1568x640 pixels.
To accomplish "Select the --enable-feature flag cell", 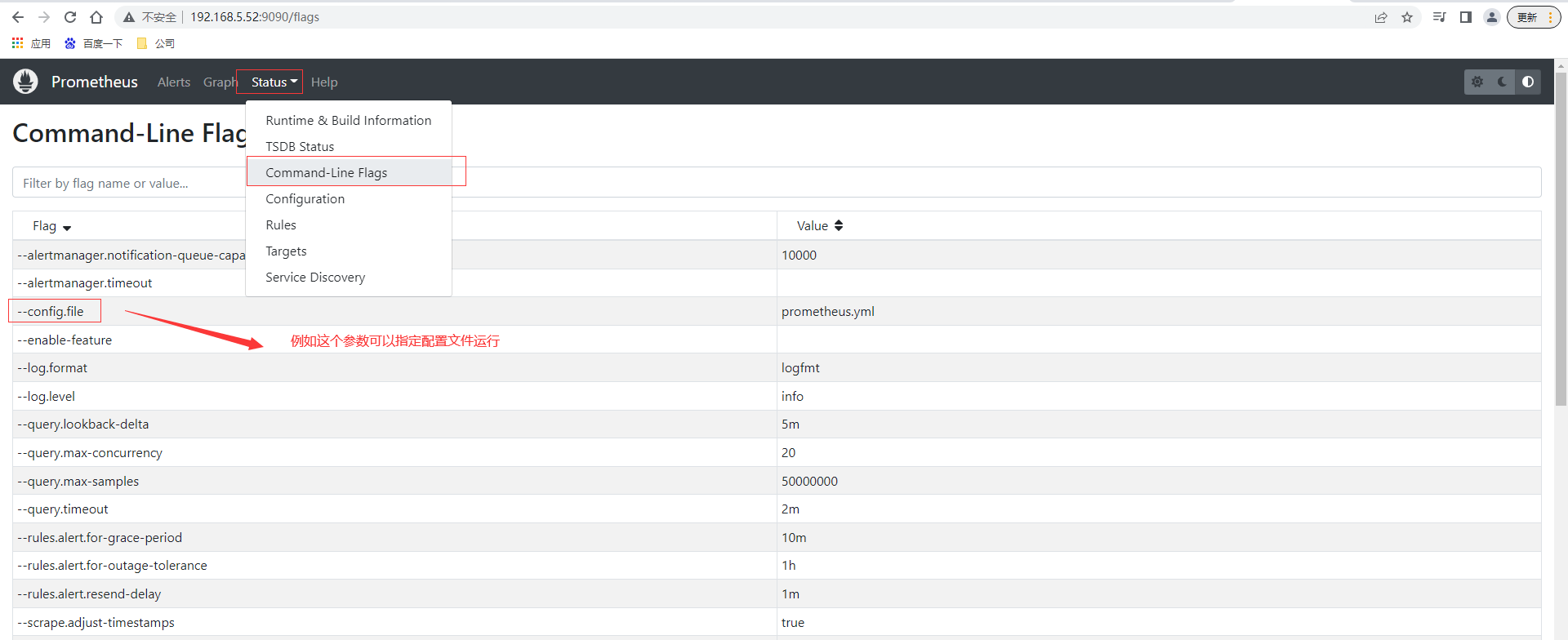I will [394, 340].
